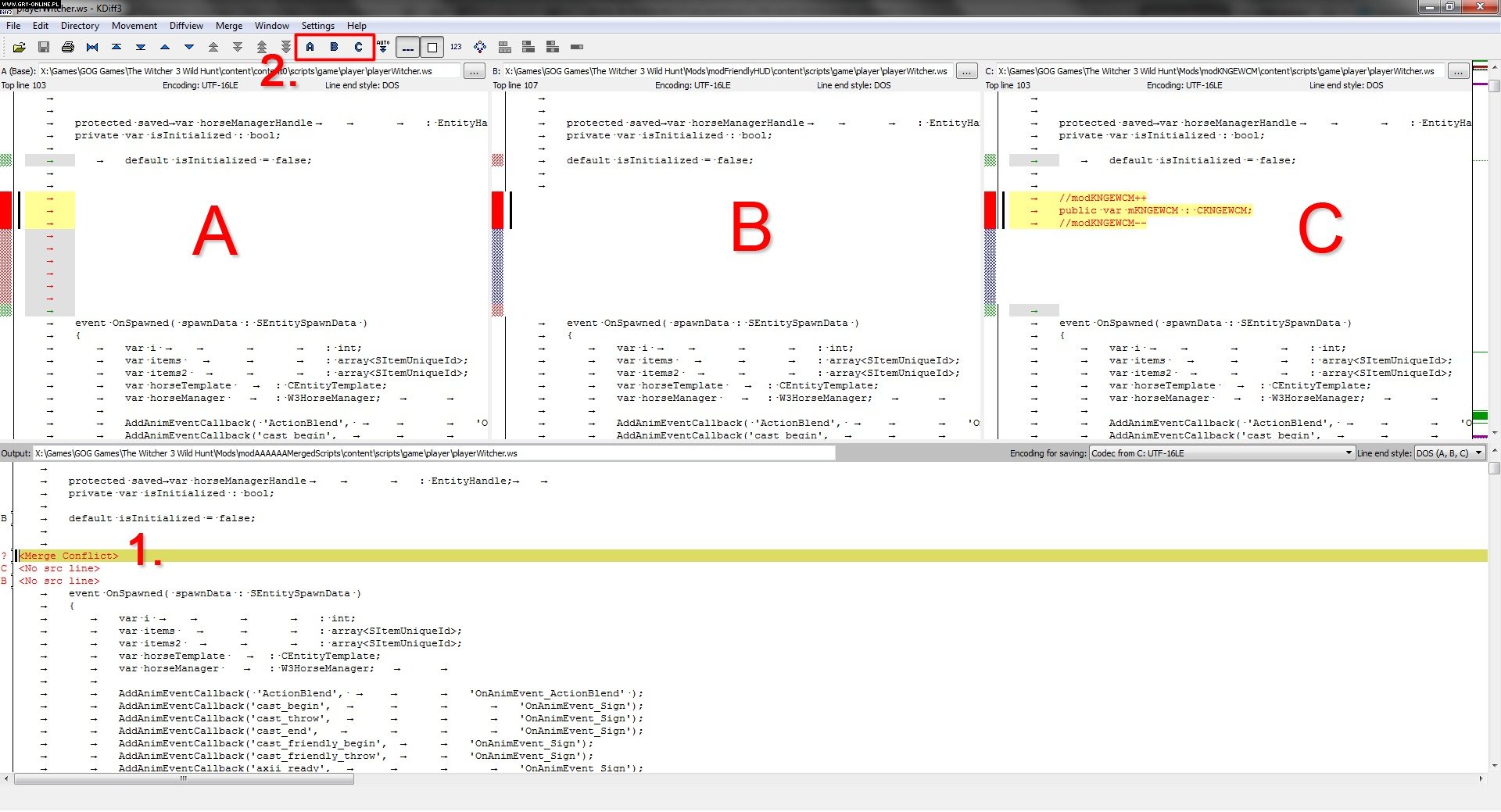The image size is (1501, 812).
Task: Click the Open file toolbar icon
Action: tap(20, 47)
